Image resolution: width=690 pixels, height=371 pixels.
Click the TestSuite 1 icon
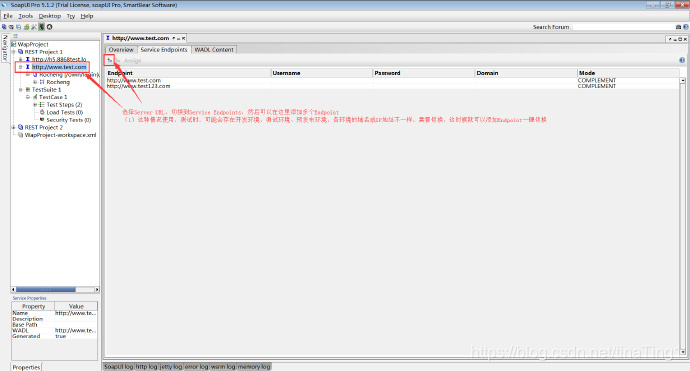(x=28, y=89)
